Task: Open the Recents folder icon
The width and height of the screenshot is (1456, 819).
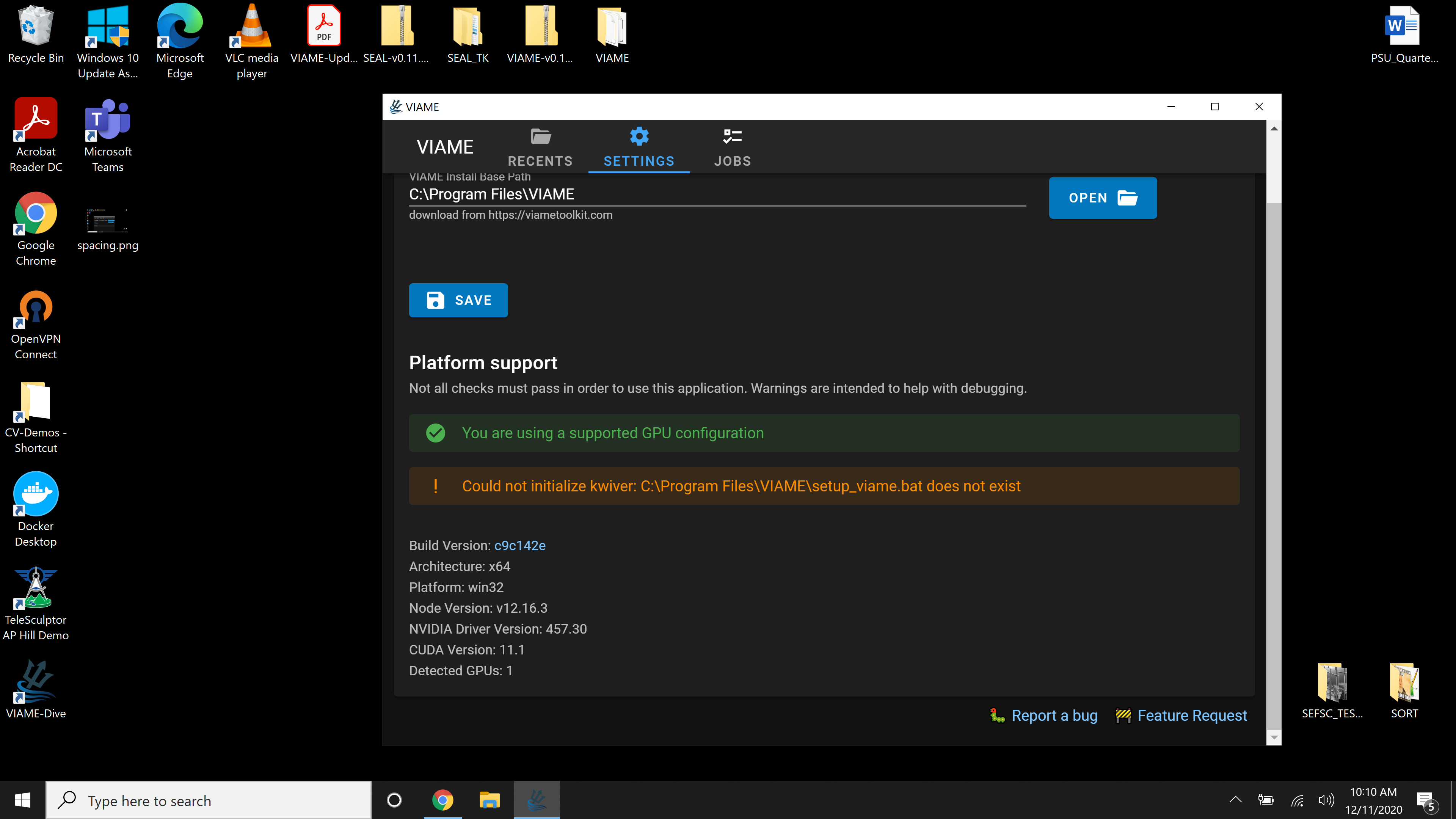Action: (540, 136)
